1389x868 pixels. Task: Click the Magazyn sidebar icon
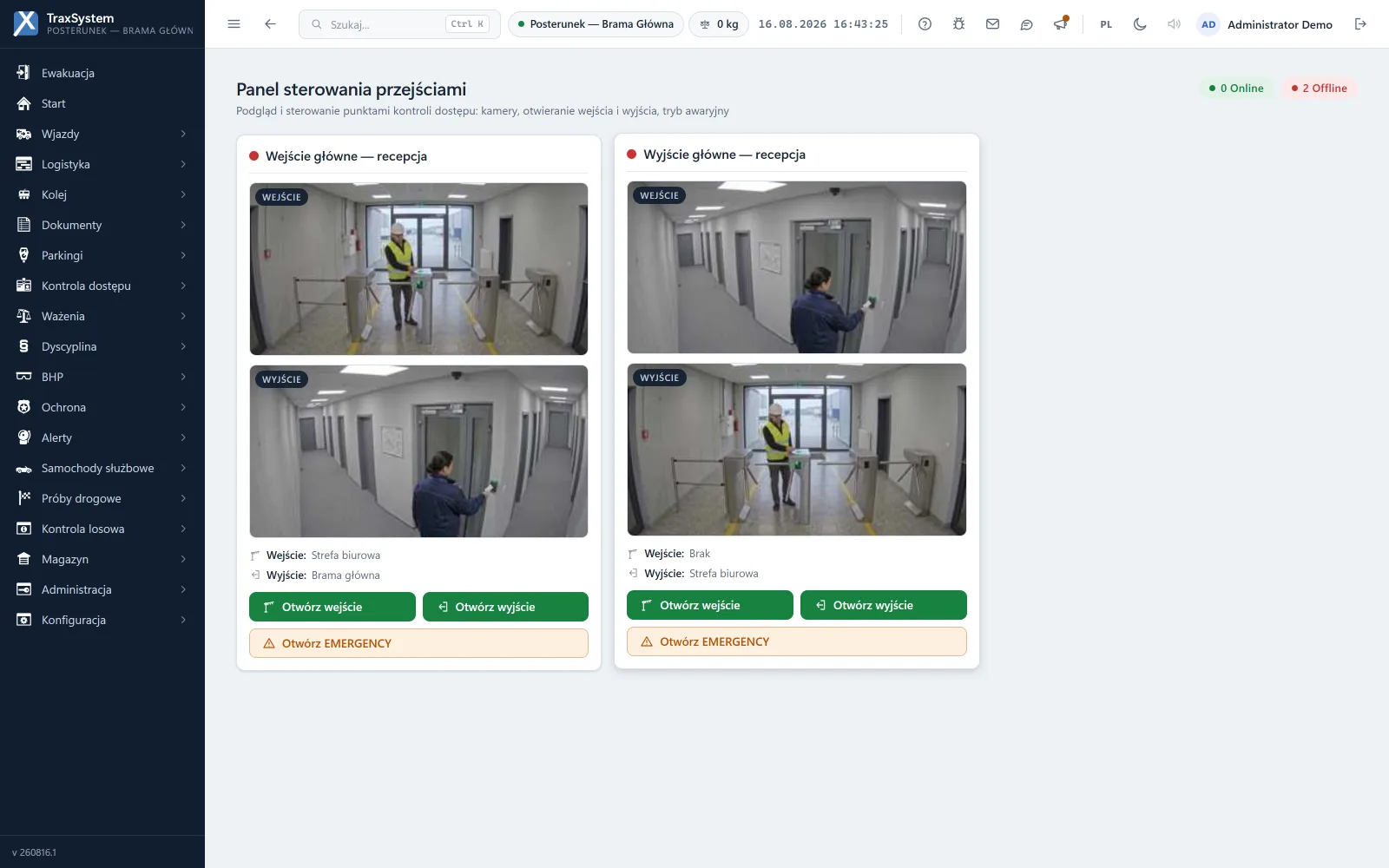[24, 559]
